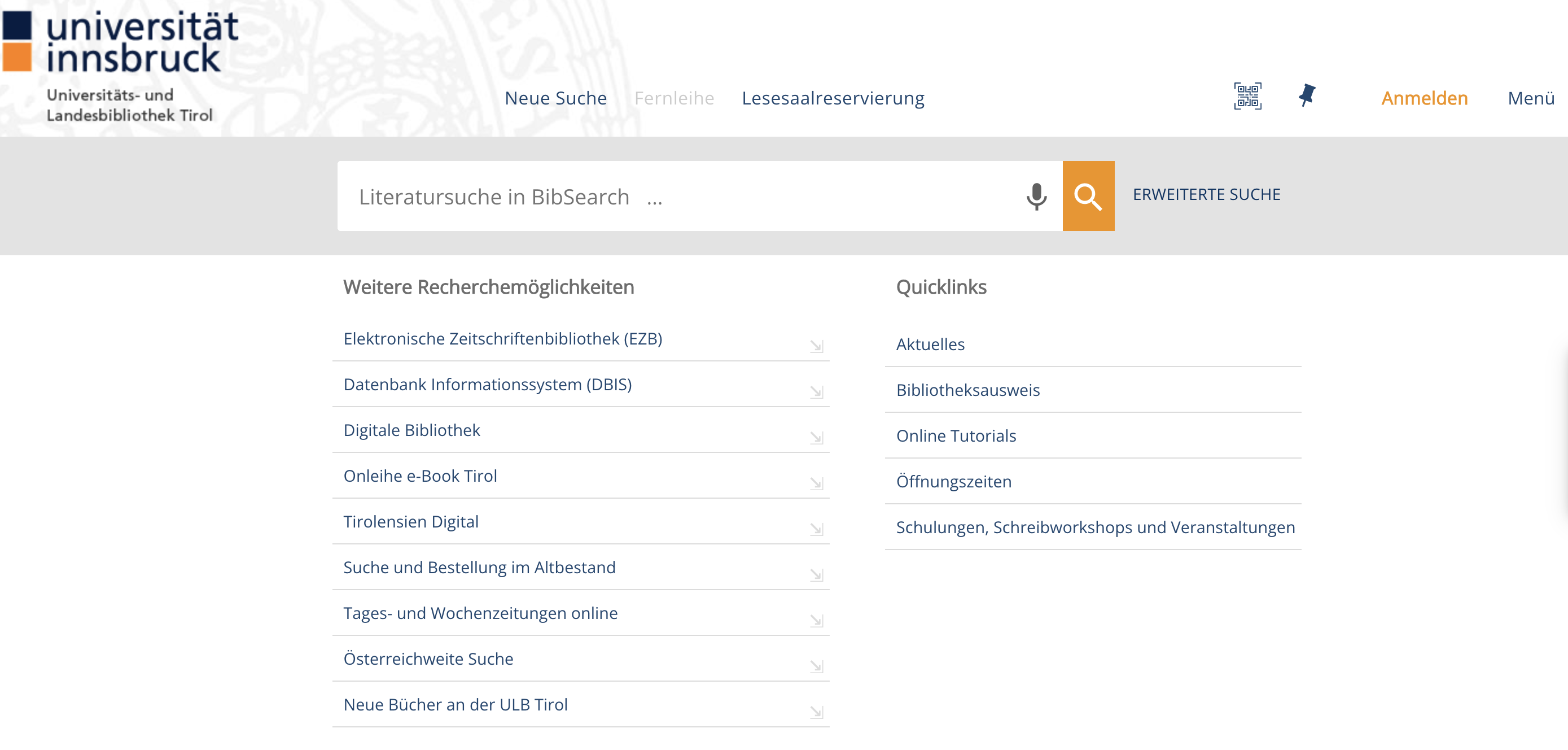
Task: View Öffnungszeiten quicklink
Action: pos(953,481)
